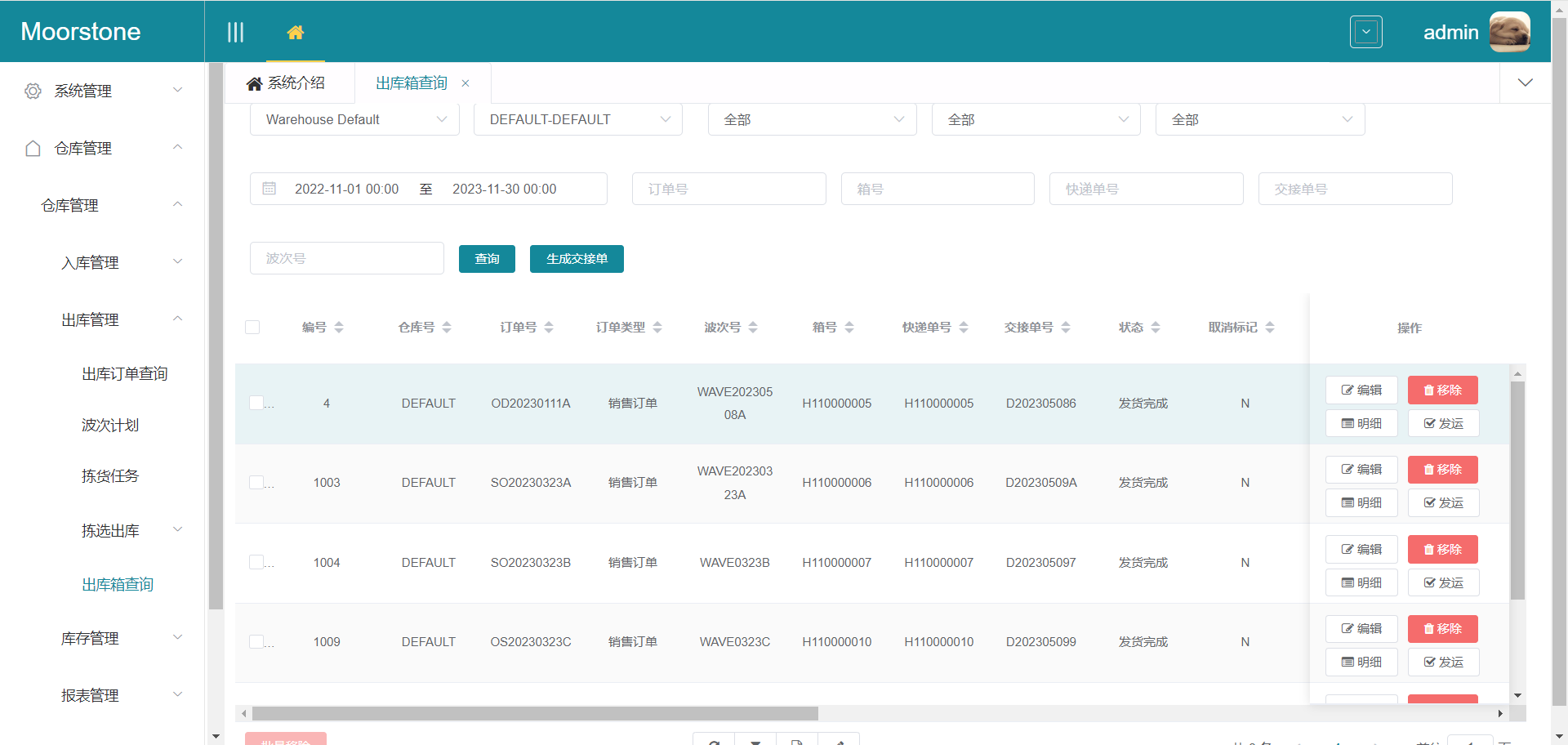Click the home icon in the top bar
1568x745 pixels.
pyautogui.click(x=296, y=33)
